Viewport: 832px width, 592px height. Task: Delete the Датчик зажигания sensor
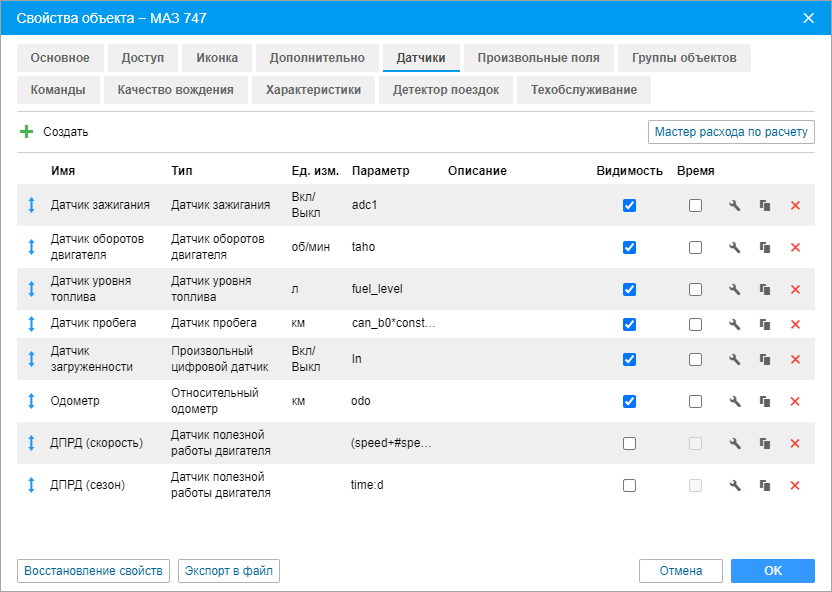795,205
